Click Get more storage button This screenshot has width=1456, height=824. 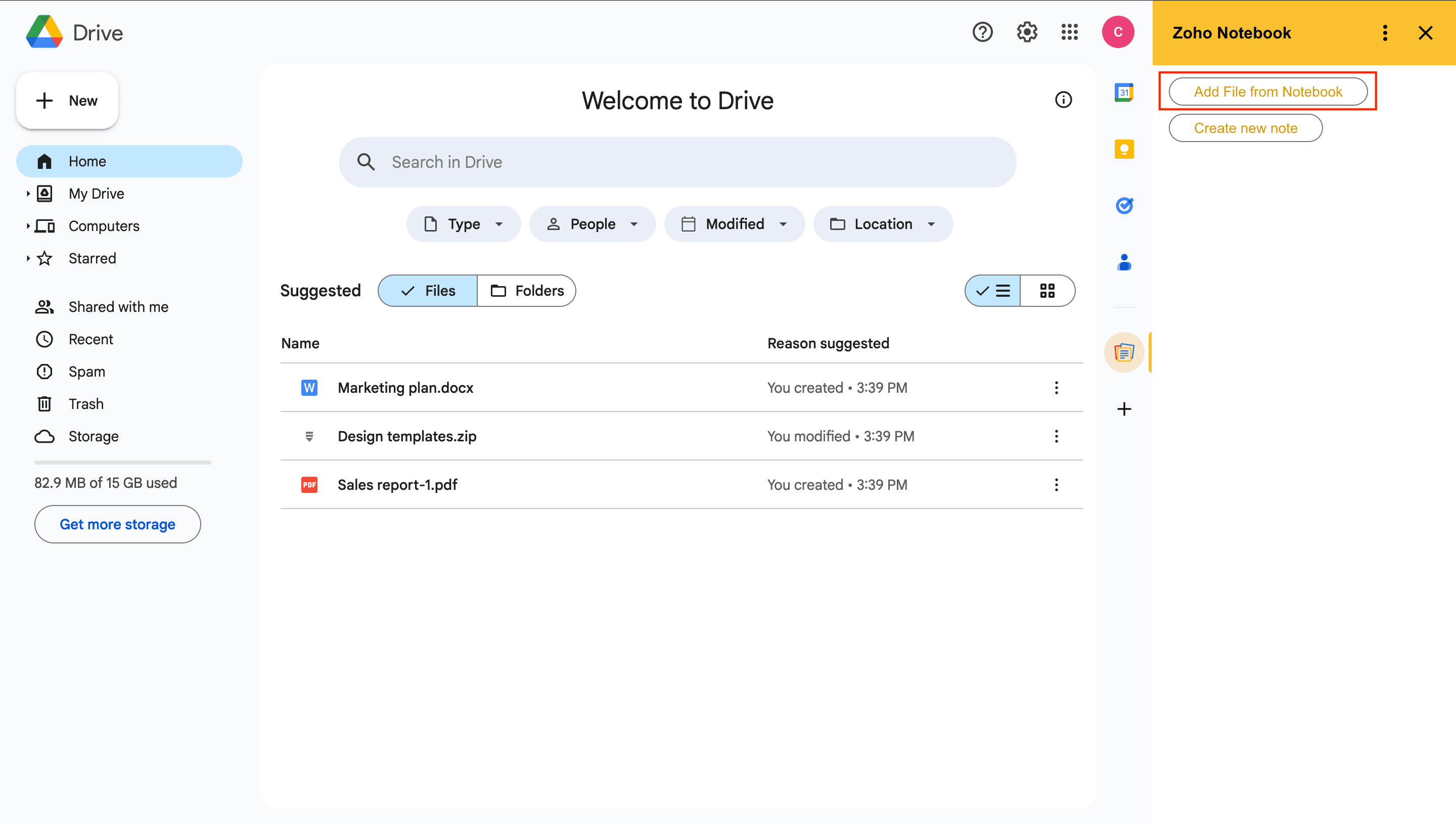click(x=117, y=524)
